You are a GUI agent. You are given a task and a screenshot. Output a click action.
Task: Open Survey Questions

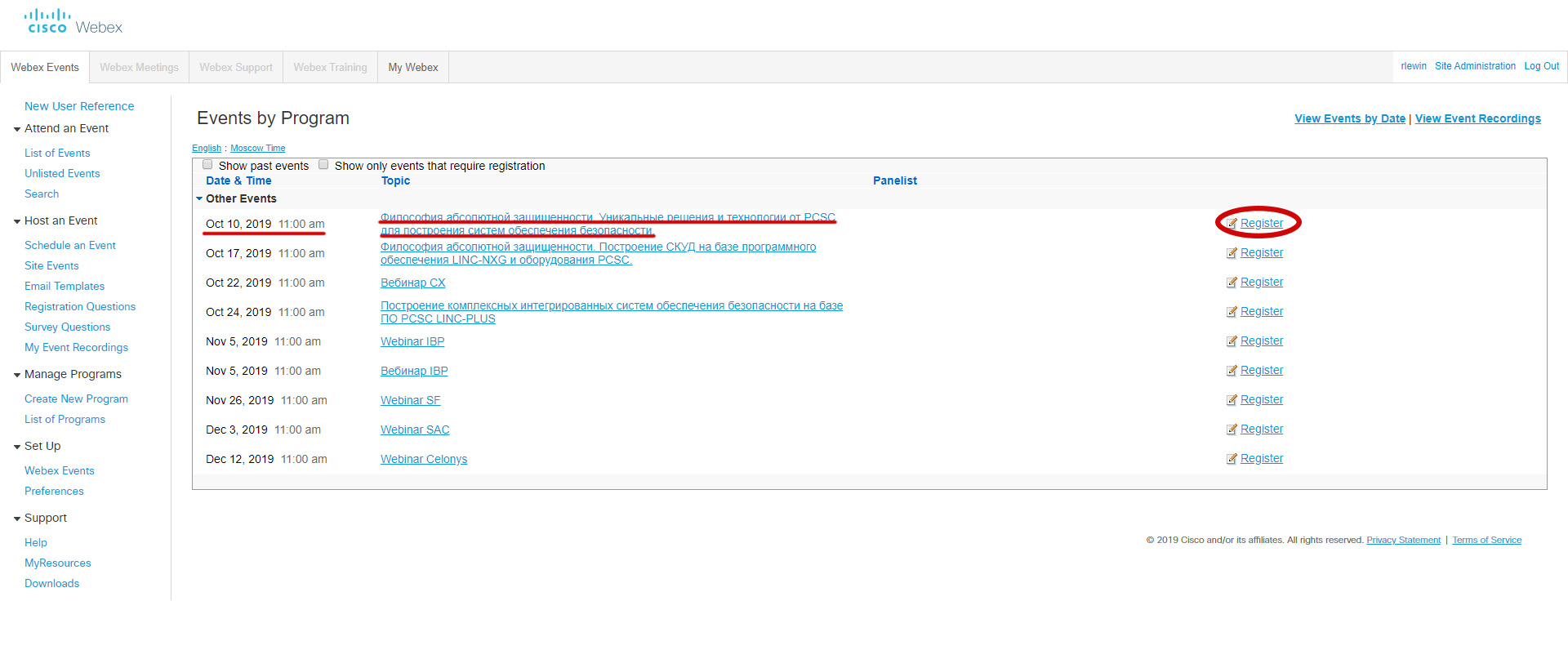coord(67,327)
